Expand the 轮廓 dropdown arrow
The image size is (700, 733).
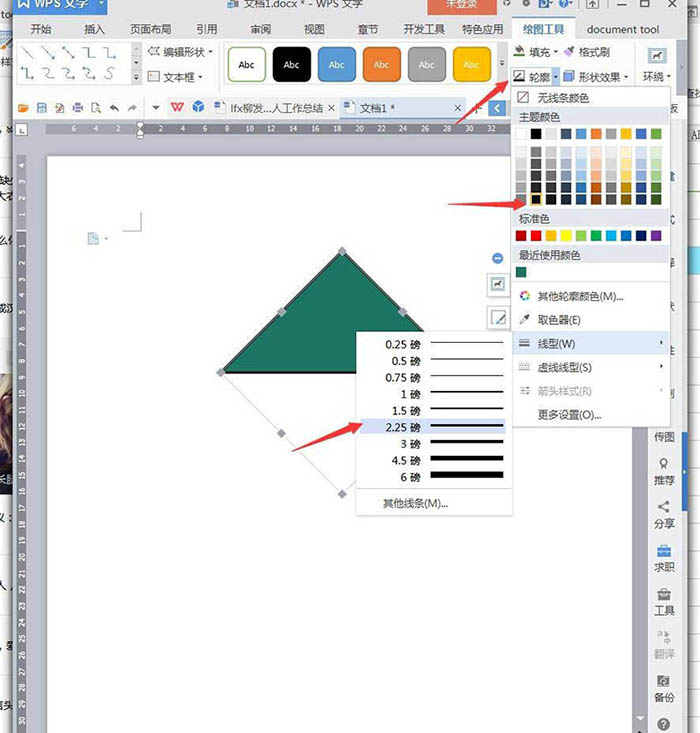coord(556,76)
